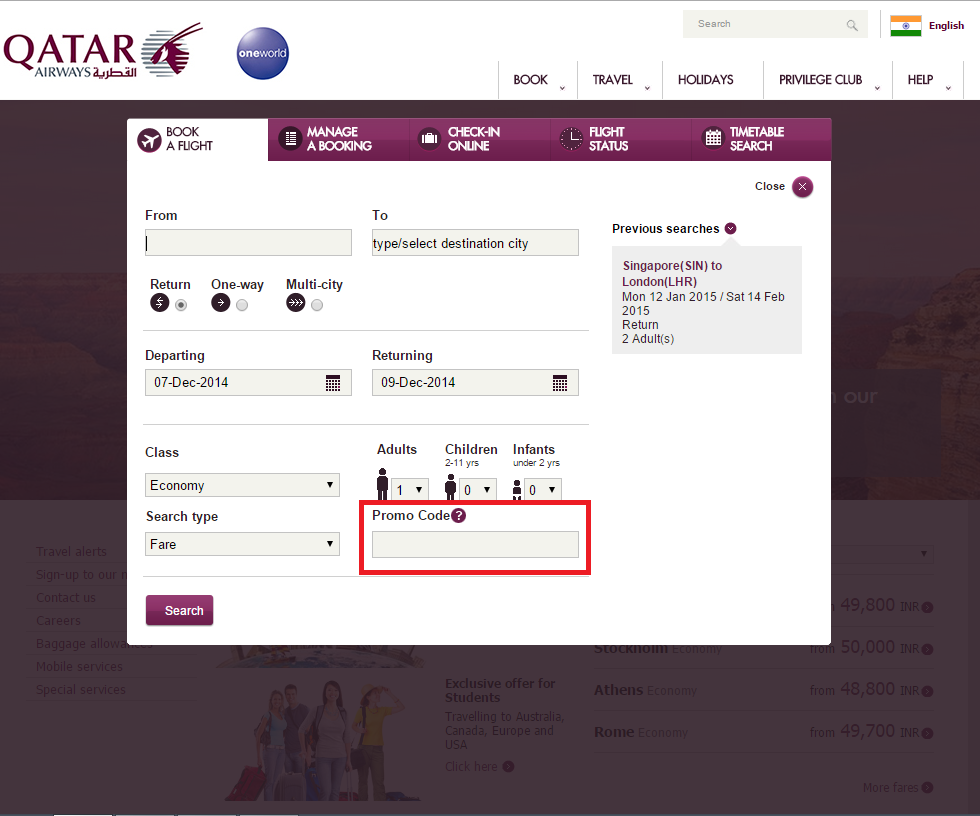Click the Timetable Search calendar icon
The height and width of the screenshot is (816, 980).
pyautogui.click(x=713, y=138)
